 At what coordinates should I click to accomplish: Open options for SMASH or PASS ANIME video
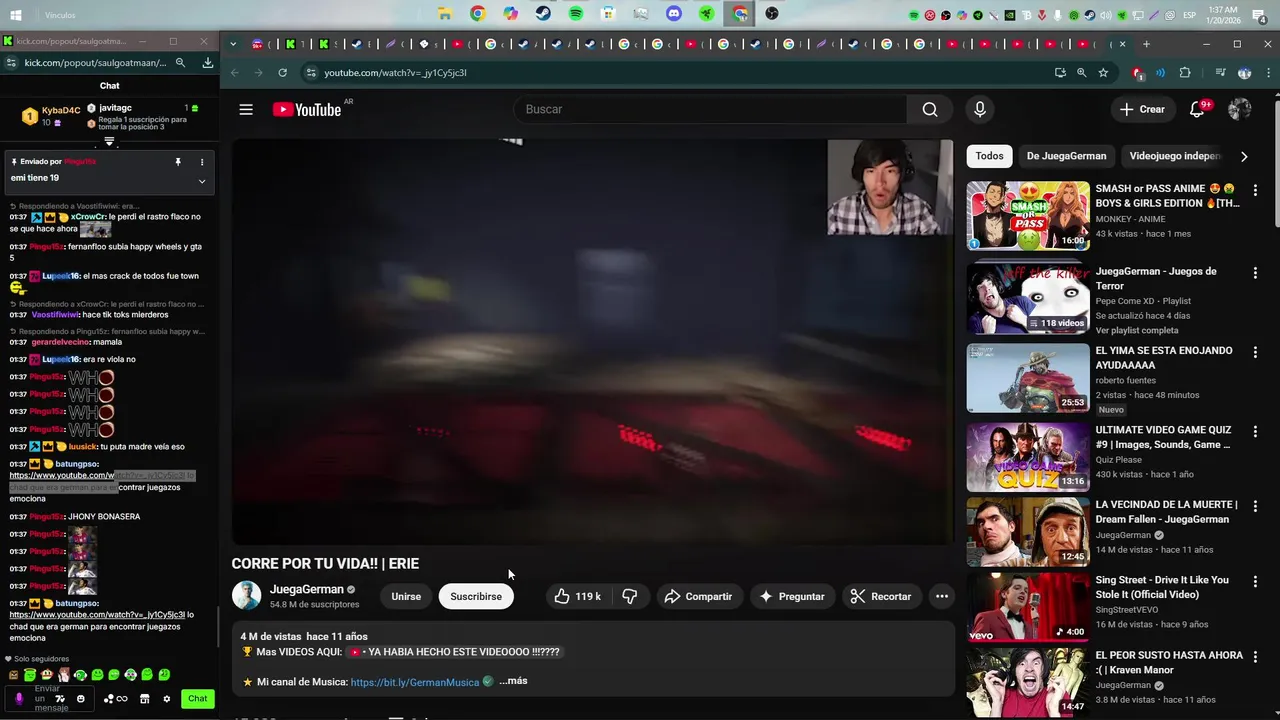(x=1255, y=190)
